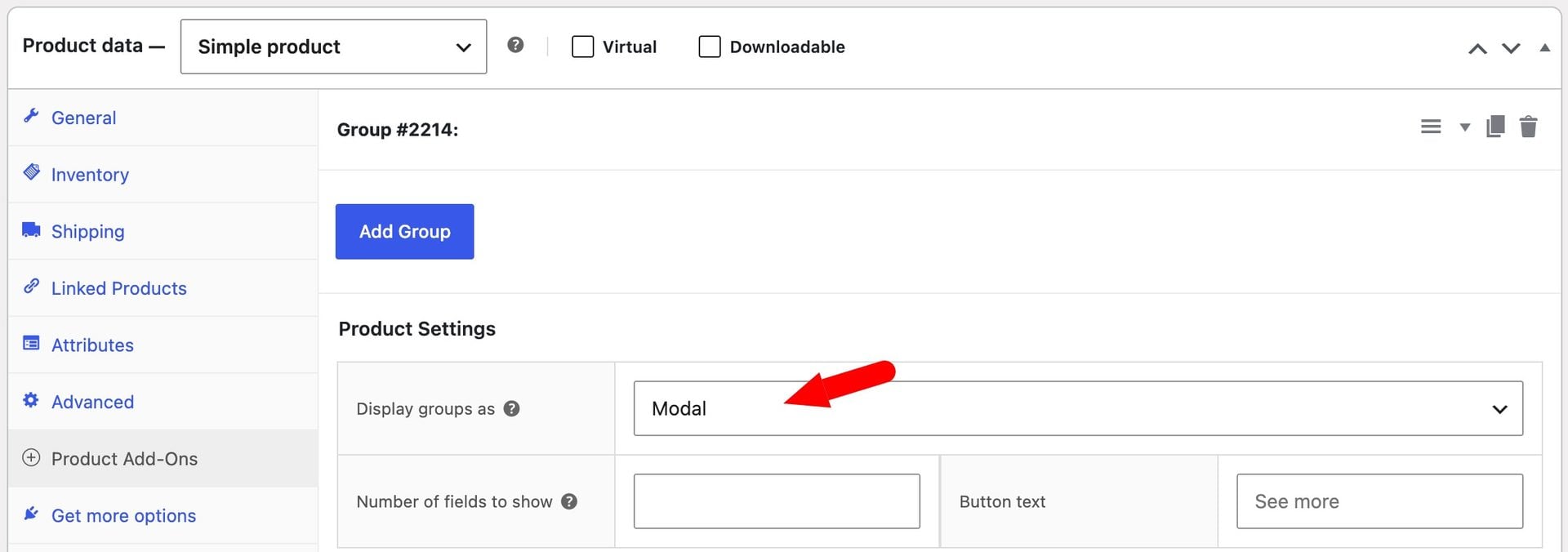Expand Group #2214 with small triangle
This screenshot has height=552, width=1568.
[x=1465, y=127]
